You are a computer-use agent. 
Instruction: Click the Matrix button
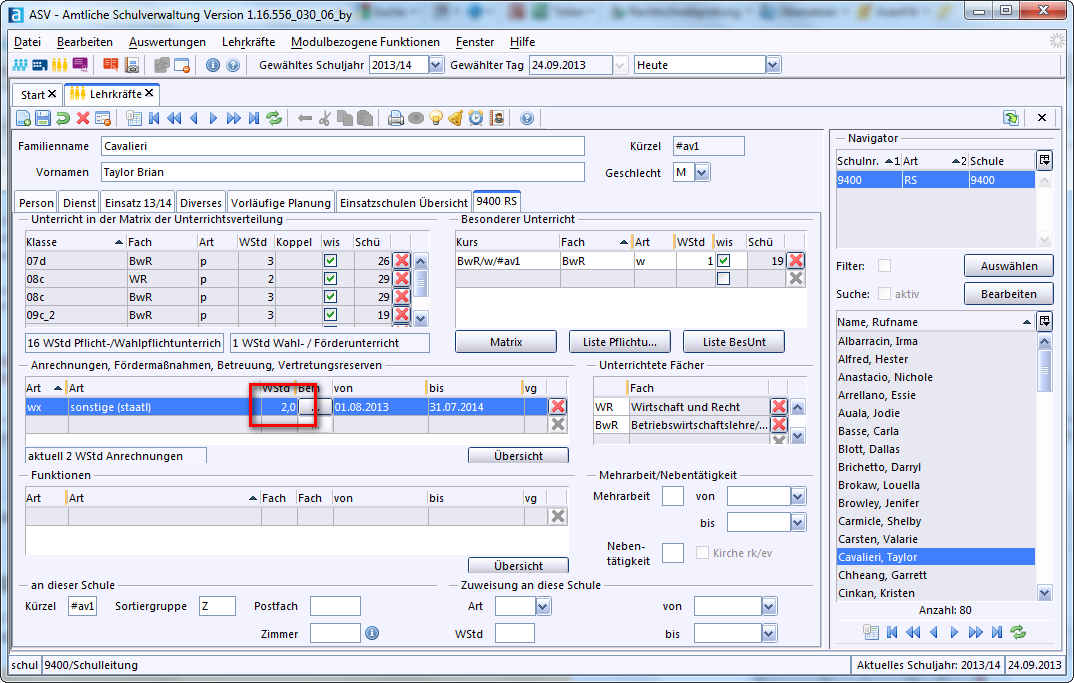coord(506,342)
